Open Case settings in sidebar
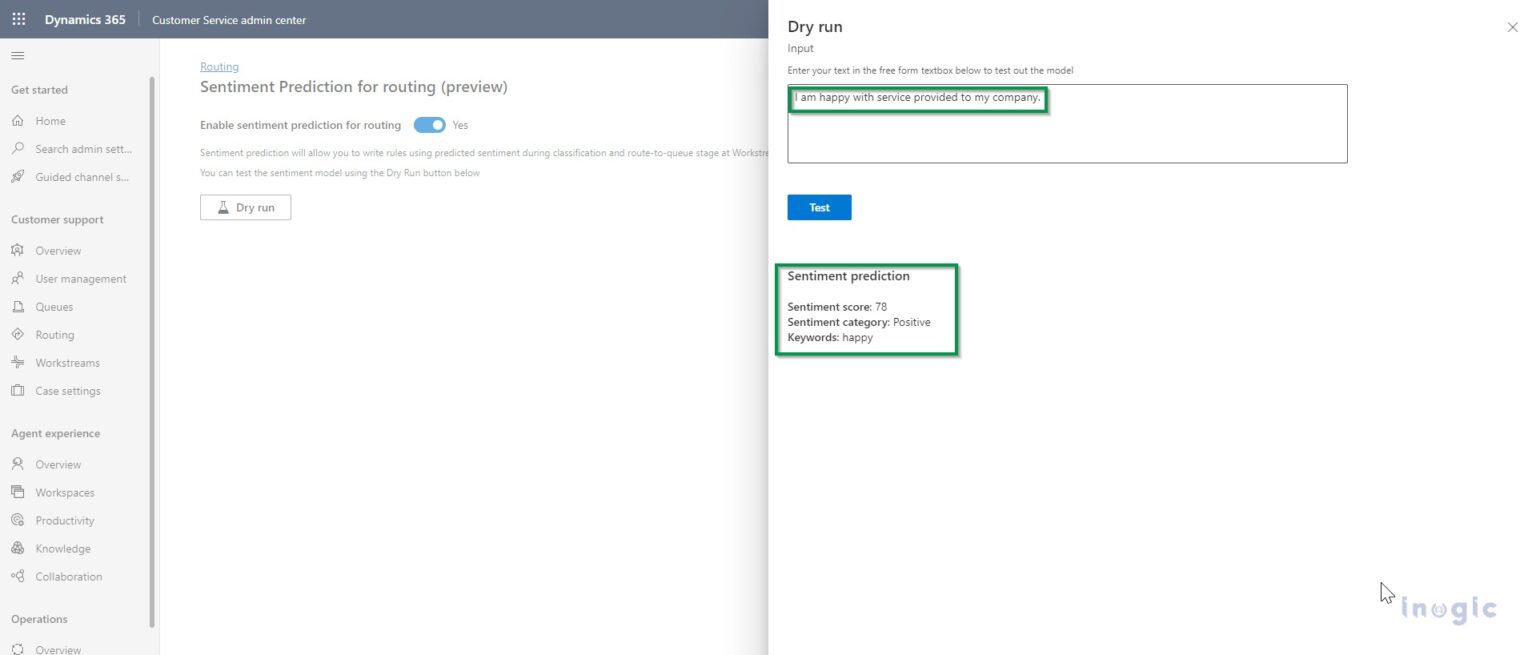The image size is (1536, 655). [x=67, y=391]
